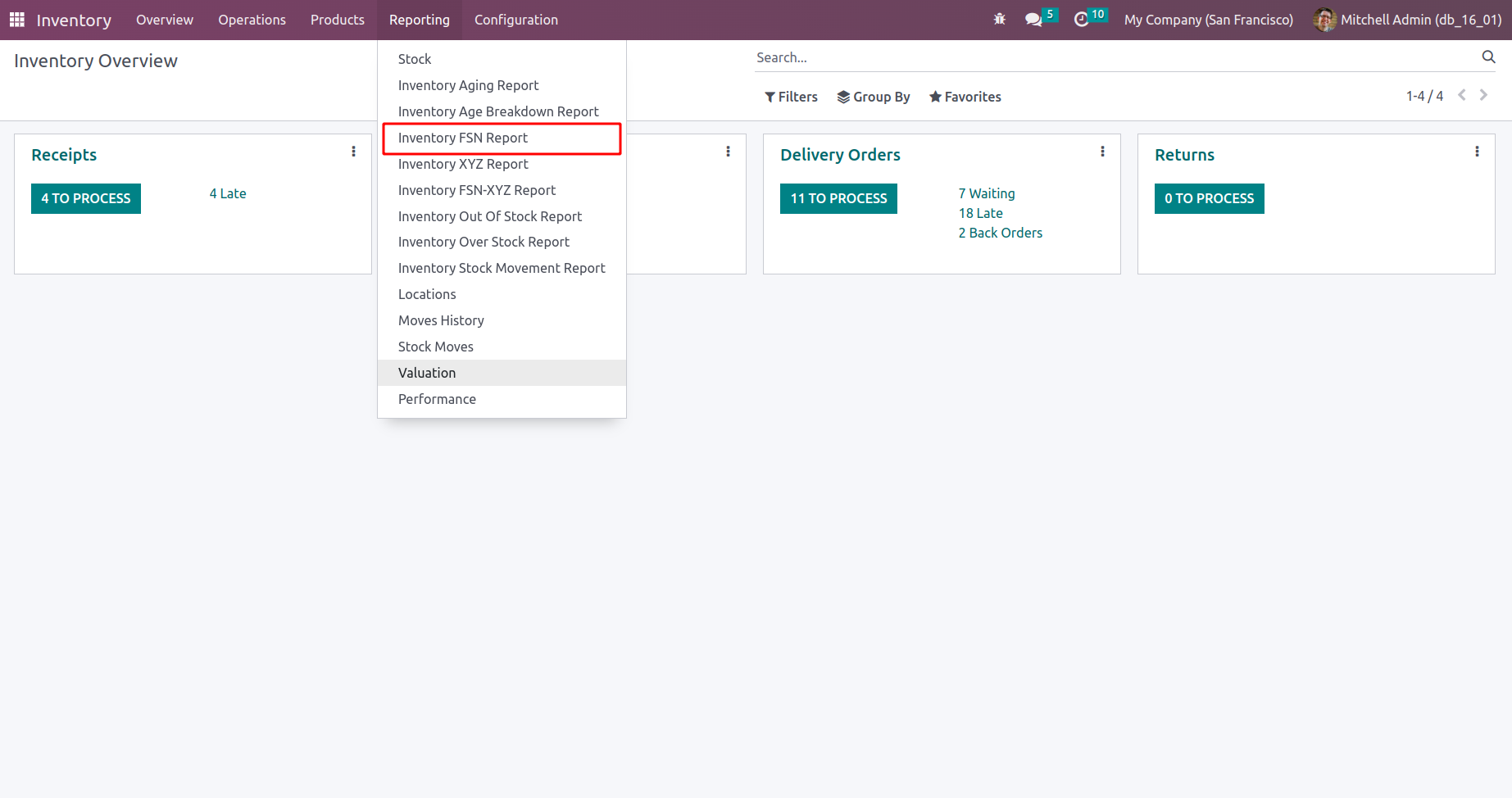Select Inventory FSN Report menu entry

(463, 138)
